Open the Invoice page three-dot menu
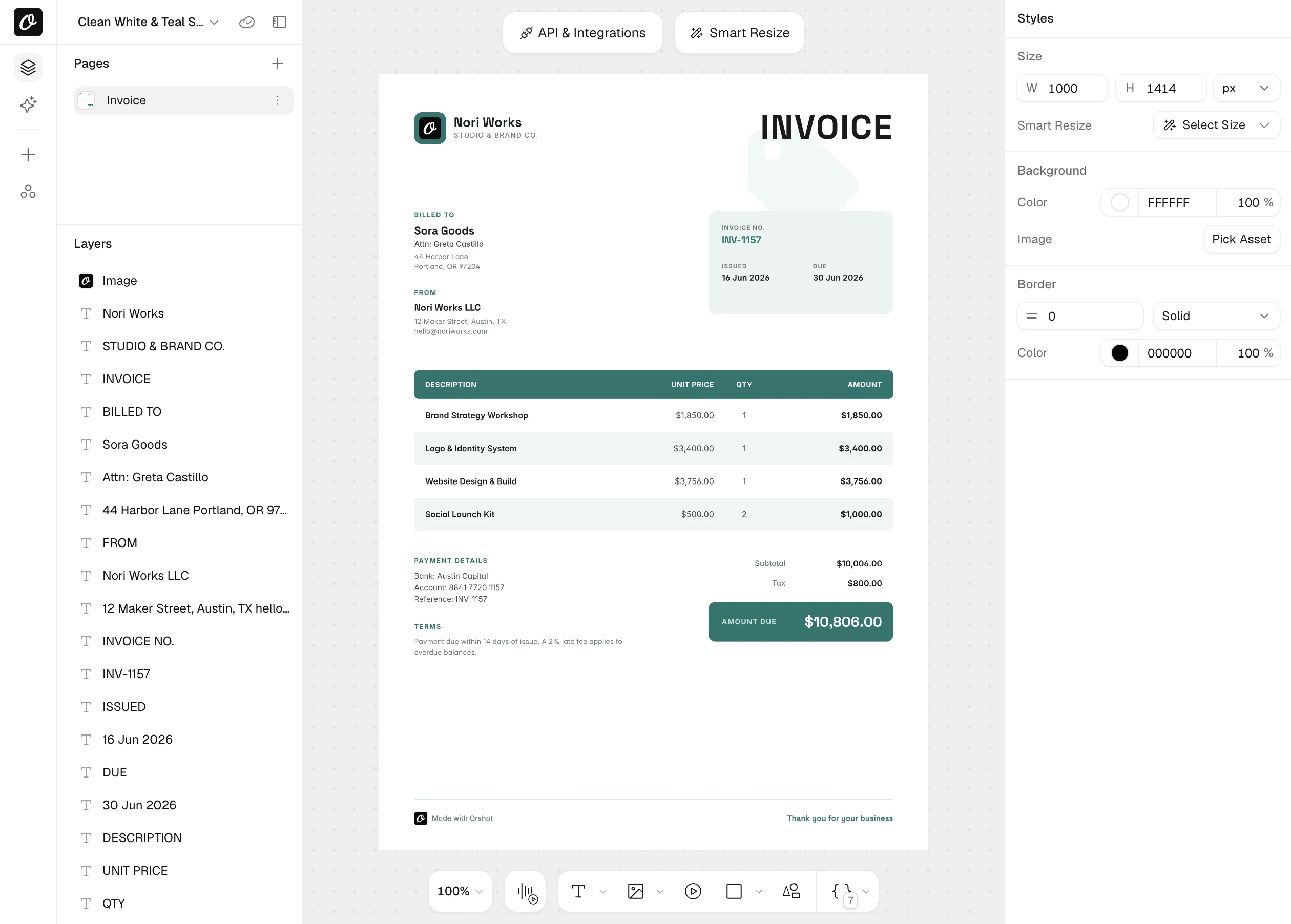 point(278,101)
